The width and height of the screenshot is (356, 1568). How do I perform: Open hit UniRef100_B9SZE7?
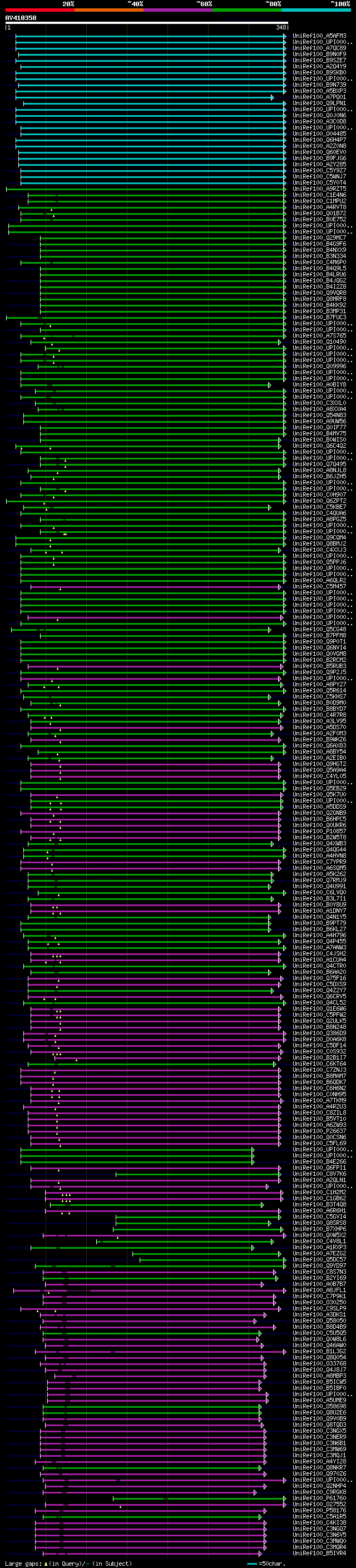pos(319,60)
